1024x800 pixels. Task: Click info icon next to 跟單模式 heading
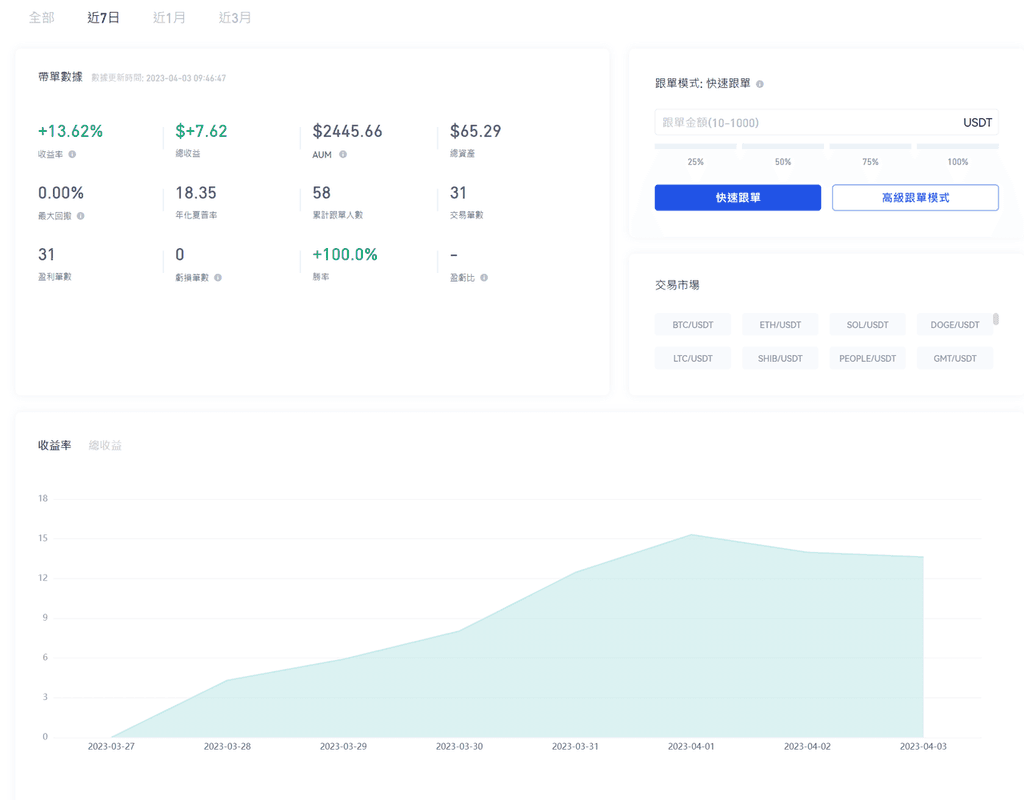pyautogui.click(x=760, y=84)
